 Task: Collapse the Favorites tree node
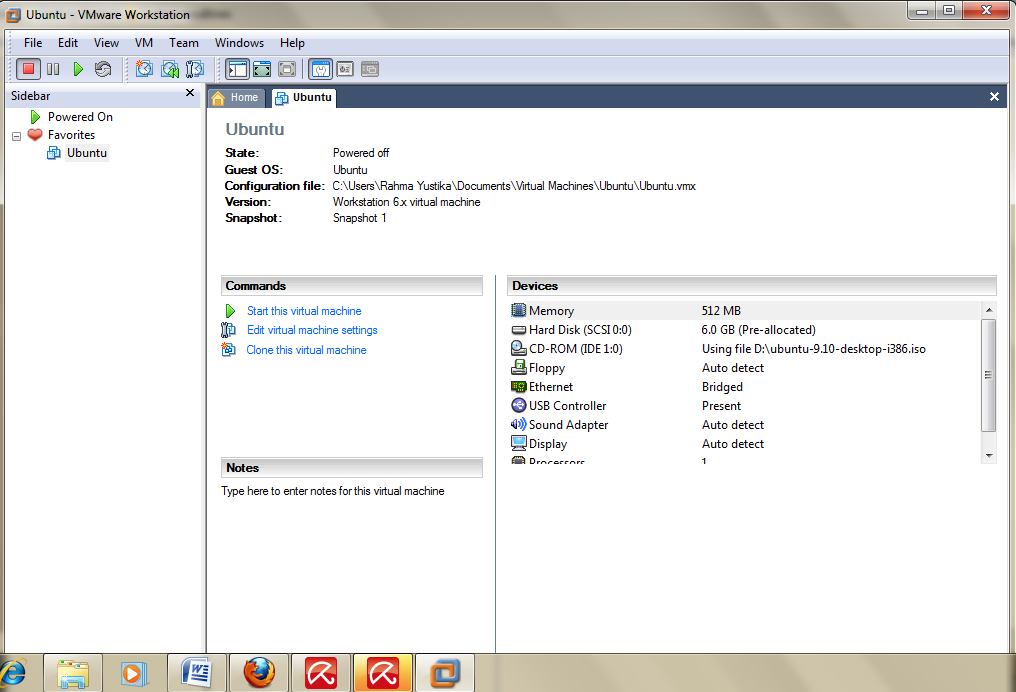pyautogui.click(x=17, y=136)
